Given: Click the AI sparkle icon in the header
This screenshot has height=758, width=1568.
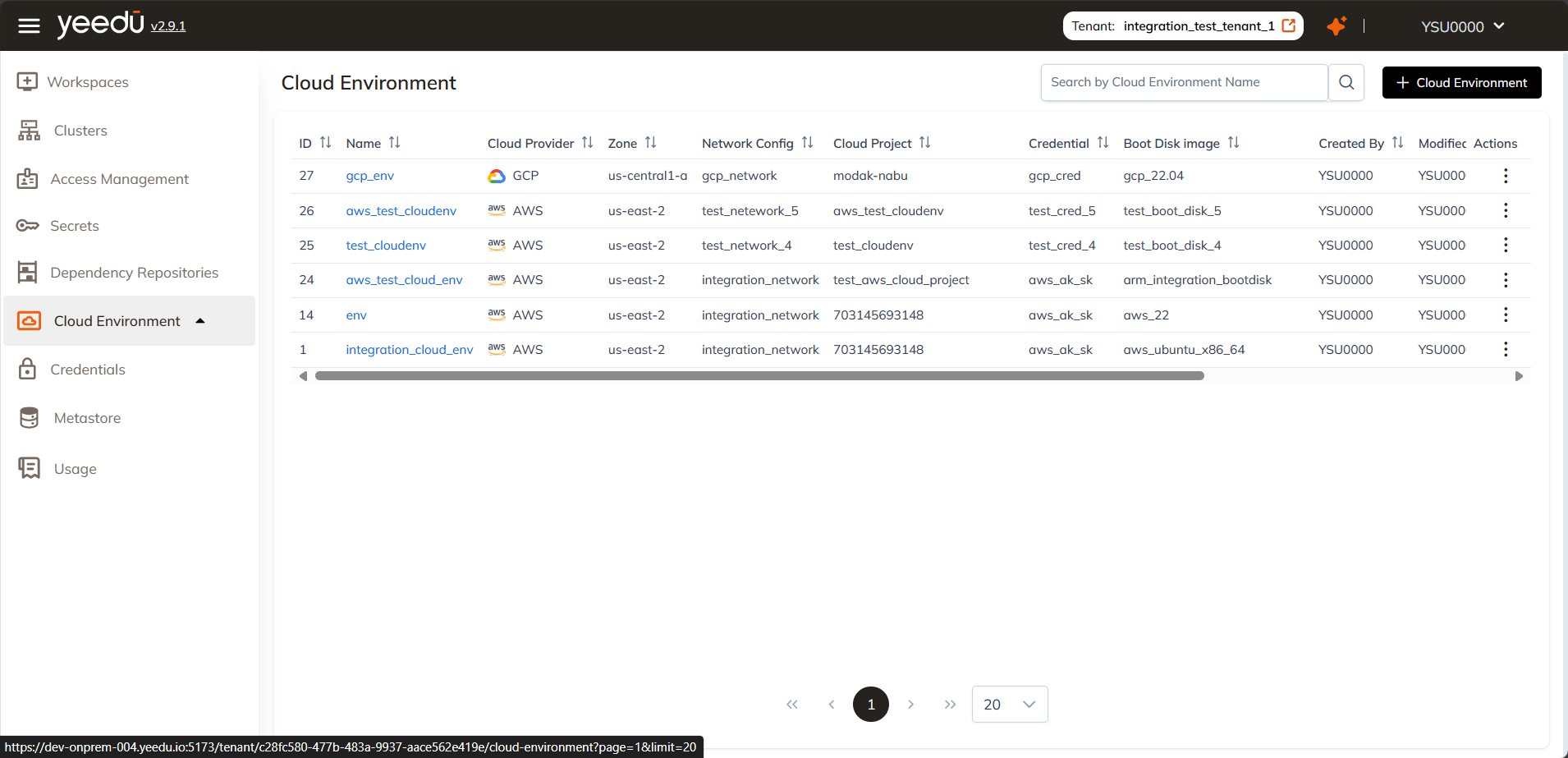Looking at the screenshot, I should [1336, 25].
